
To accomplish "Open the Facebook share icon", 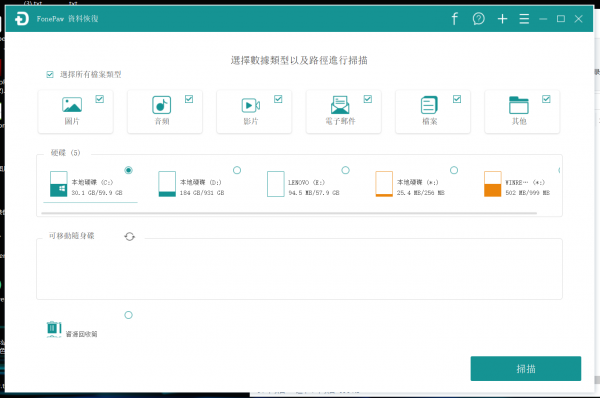I will (x=454, y=19).
